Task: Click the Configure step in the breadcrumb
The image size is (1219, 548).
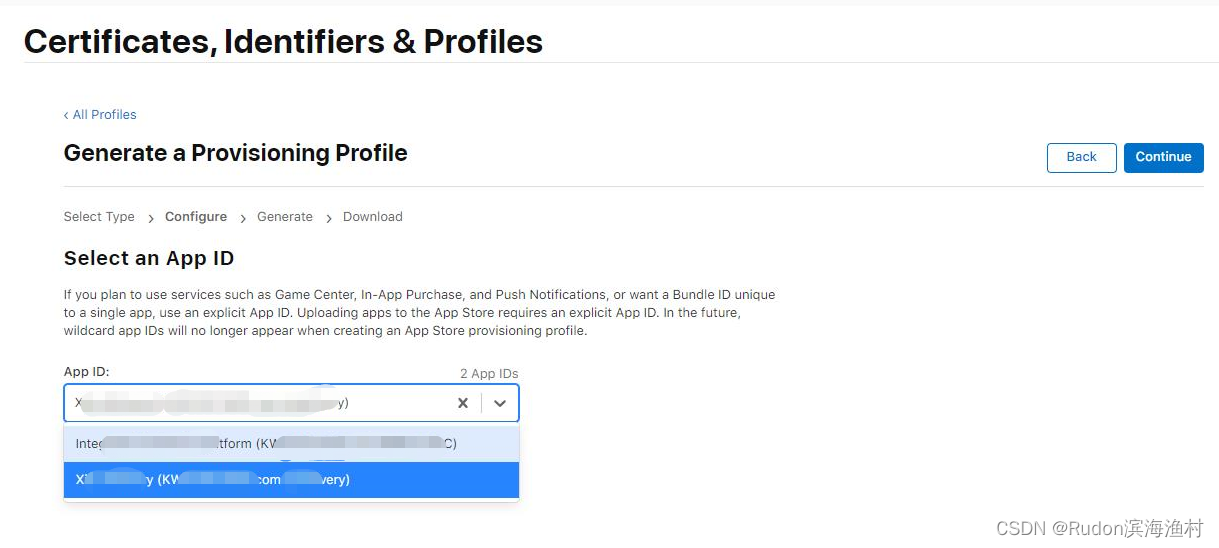Action: 196,217
